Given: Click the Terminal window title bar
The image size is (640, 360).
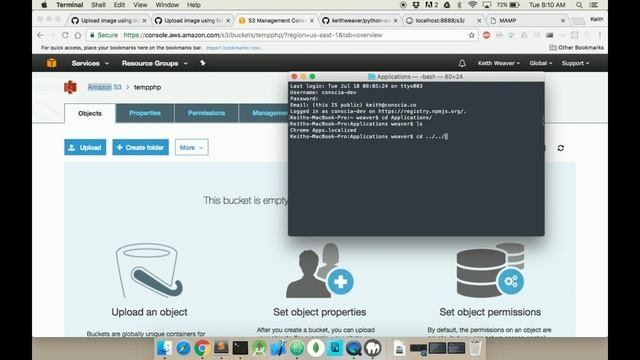Looking at the screenshot, I should tap(416, 76).
